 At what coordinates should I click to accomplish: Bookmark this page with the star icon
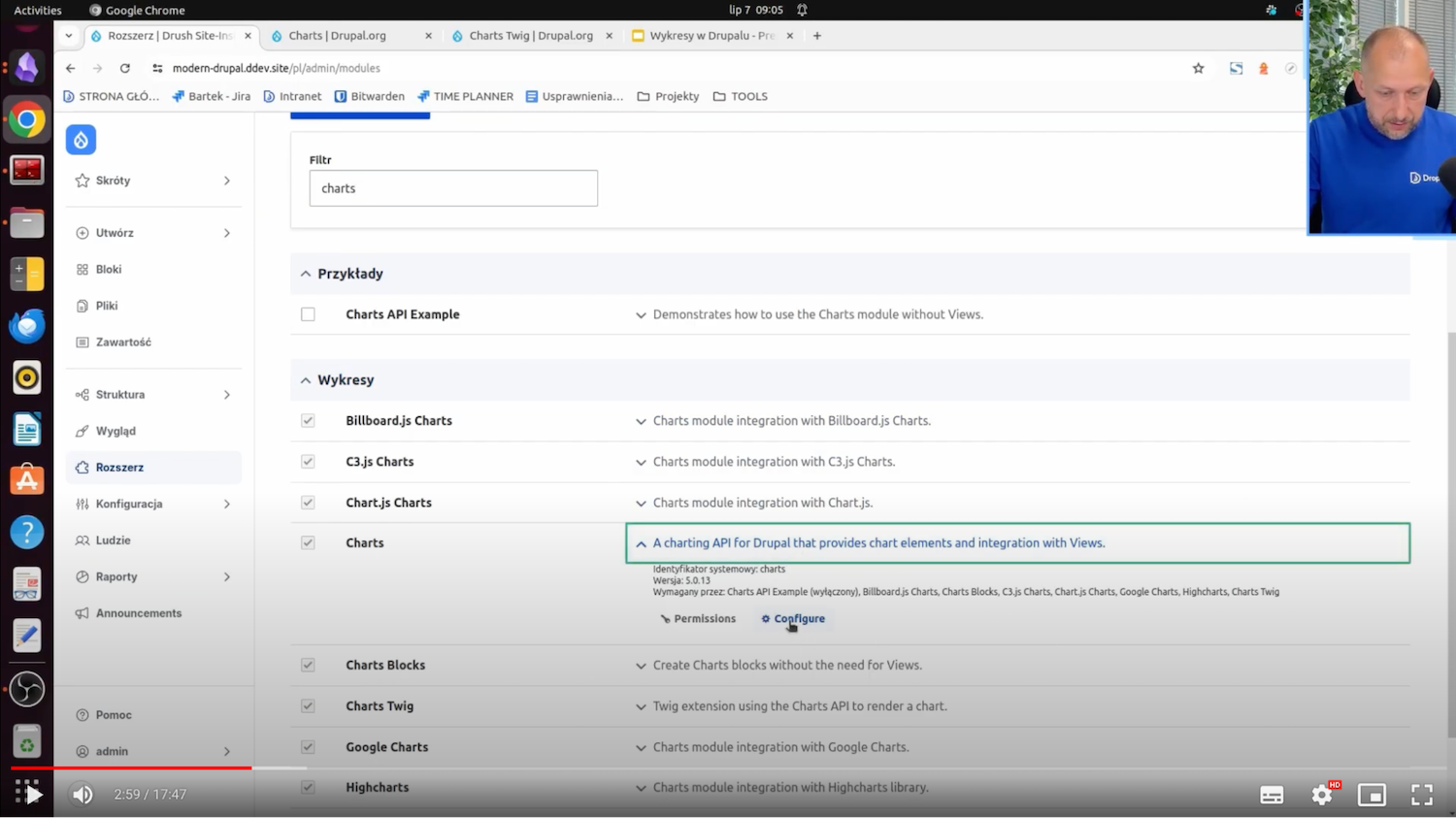click(x=1198, y=68)
